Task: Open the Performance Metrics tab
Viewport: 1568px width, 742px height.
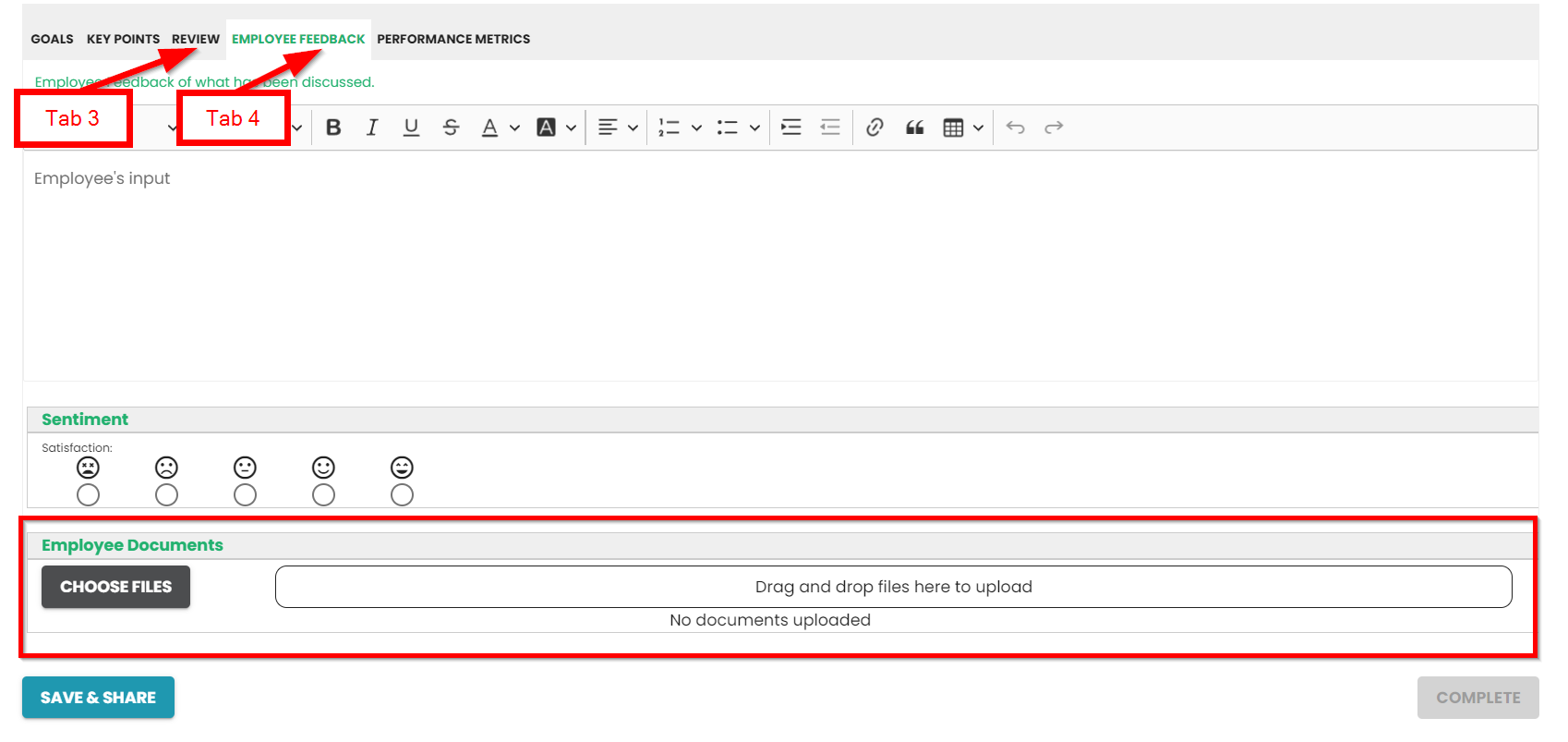Action: coord(453,39)
